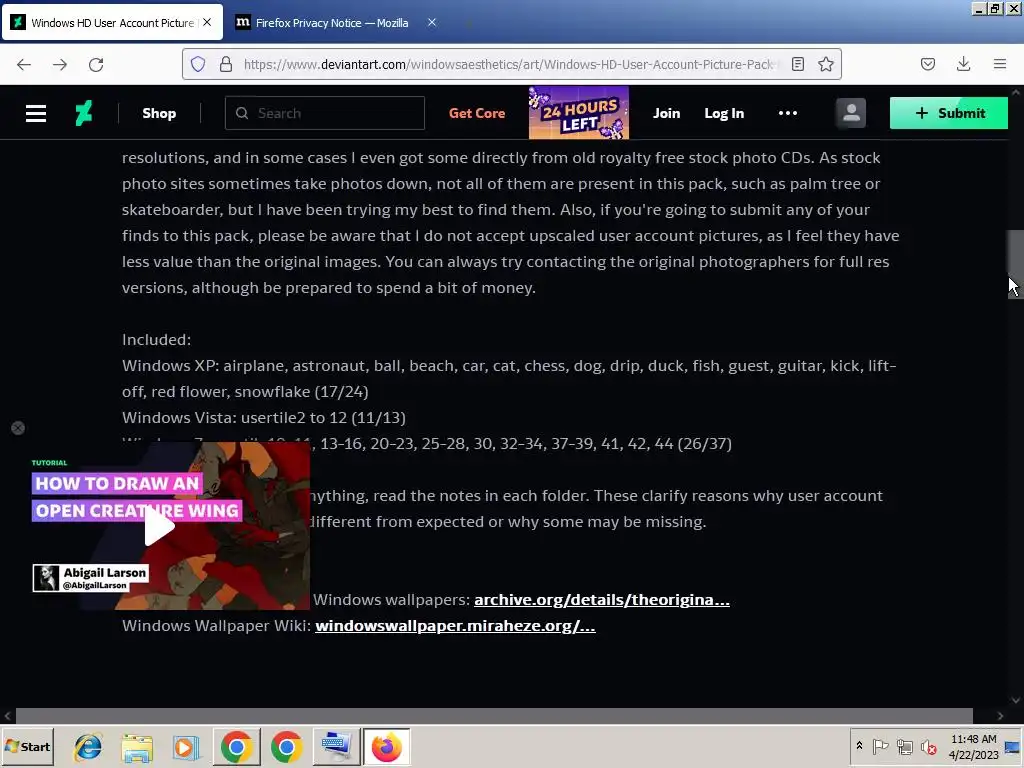Open the clock showing 11:48 AM

tap(973, 746)
